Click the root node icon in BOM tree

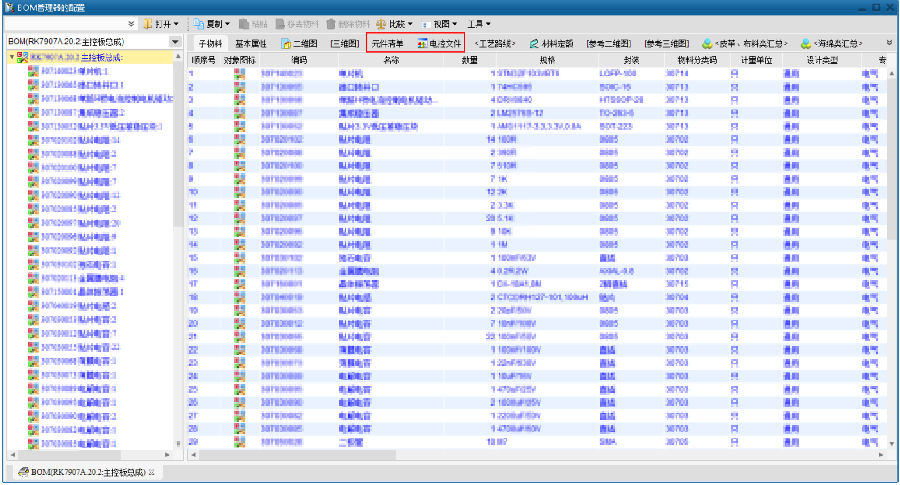point(21,57)
